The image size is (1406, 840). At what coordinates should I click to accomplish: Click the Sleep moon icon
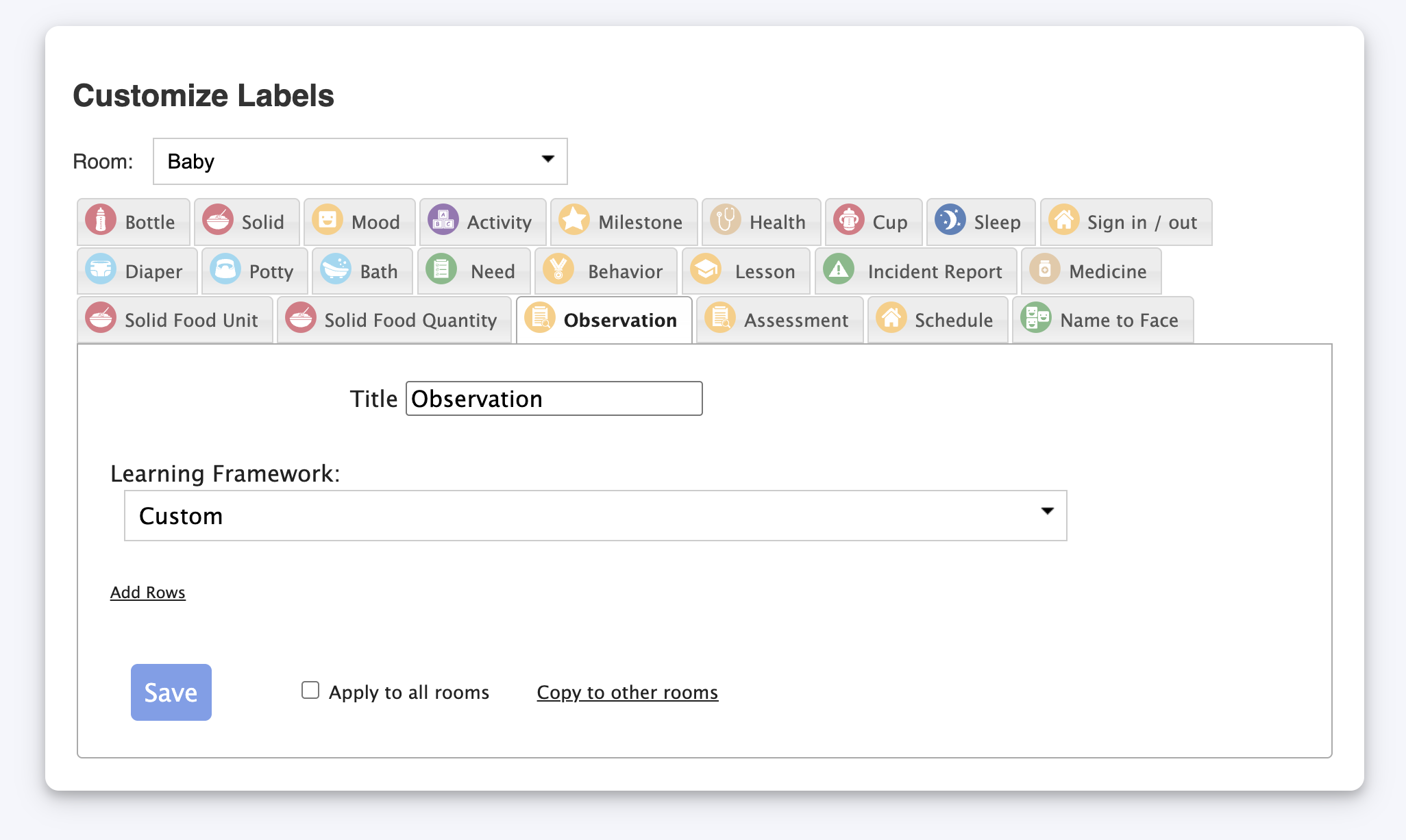pyautogui.click(x=950, y=221)
